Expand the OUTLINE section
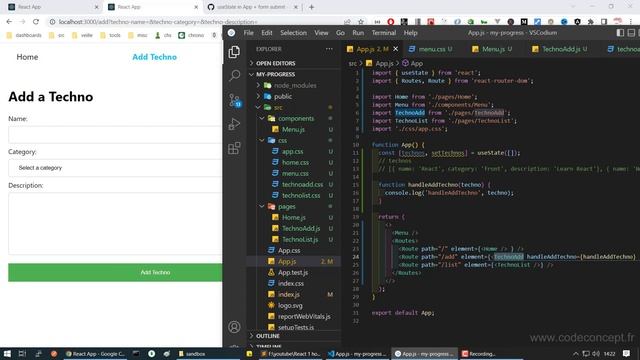 (294, 336)
